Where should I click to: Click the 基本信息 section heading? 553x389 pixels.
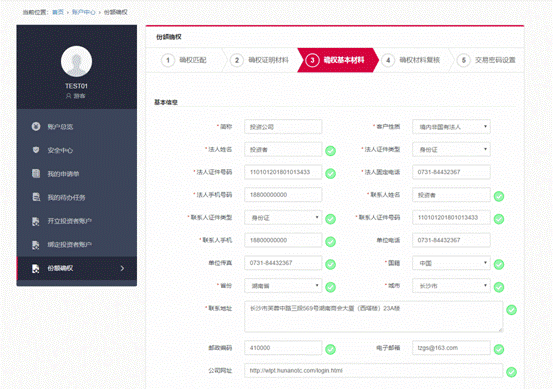click(166, 102)
